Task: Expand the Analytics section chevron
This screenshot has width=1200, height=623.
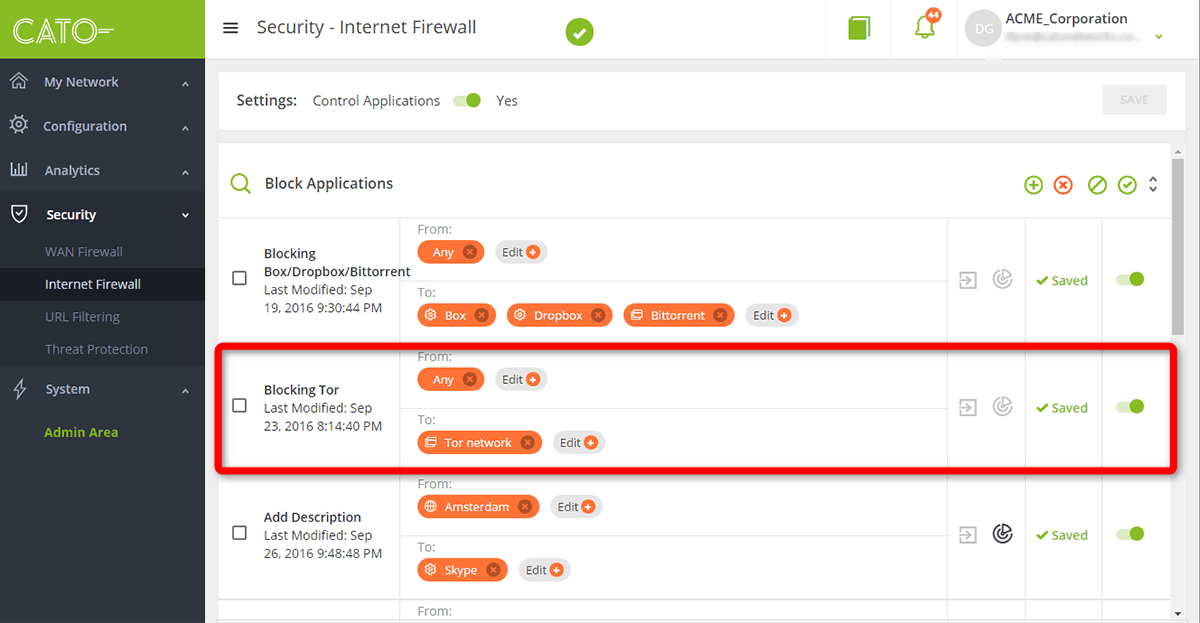Action: 185,172
